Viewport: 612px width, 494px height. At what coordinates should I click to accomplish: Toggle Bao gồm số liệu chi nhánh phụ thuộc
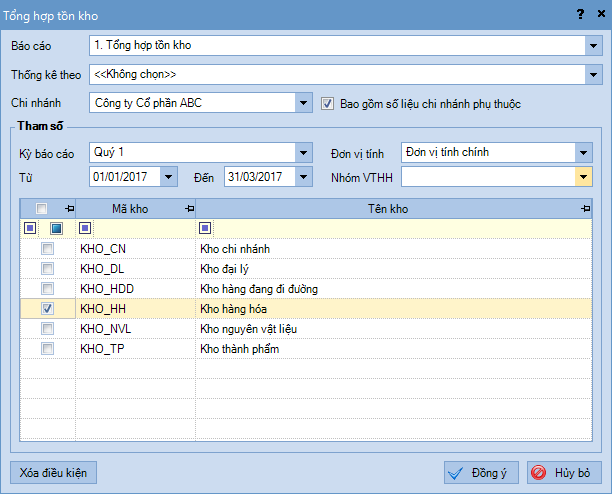pos(328,103)
